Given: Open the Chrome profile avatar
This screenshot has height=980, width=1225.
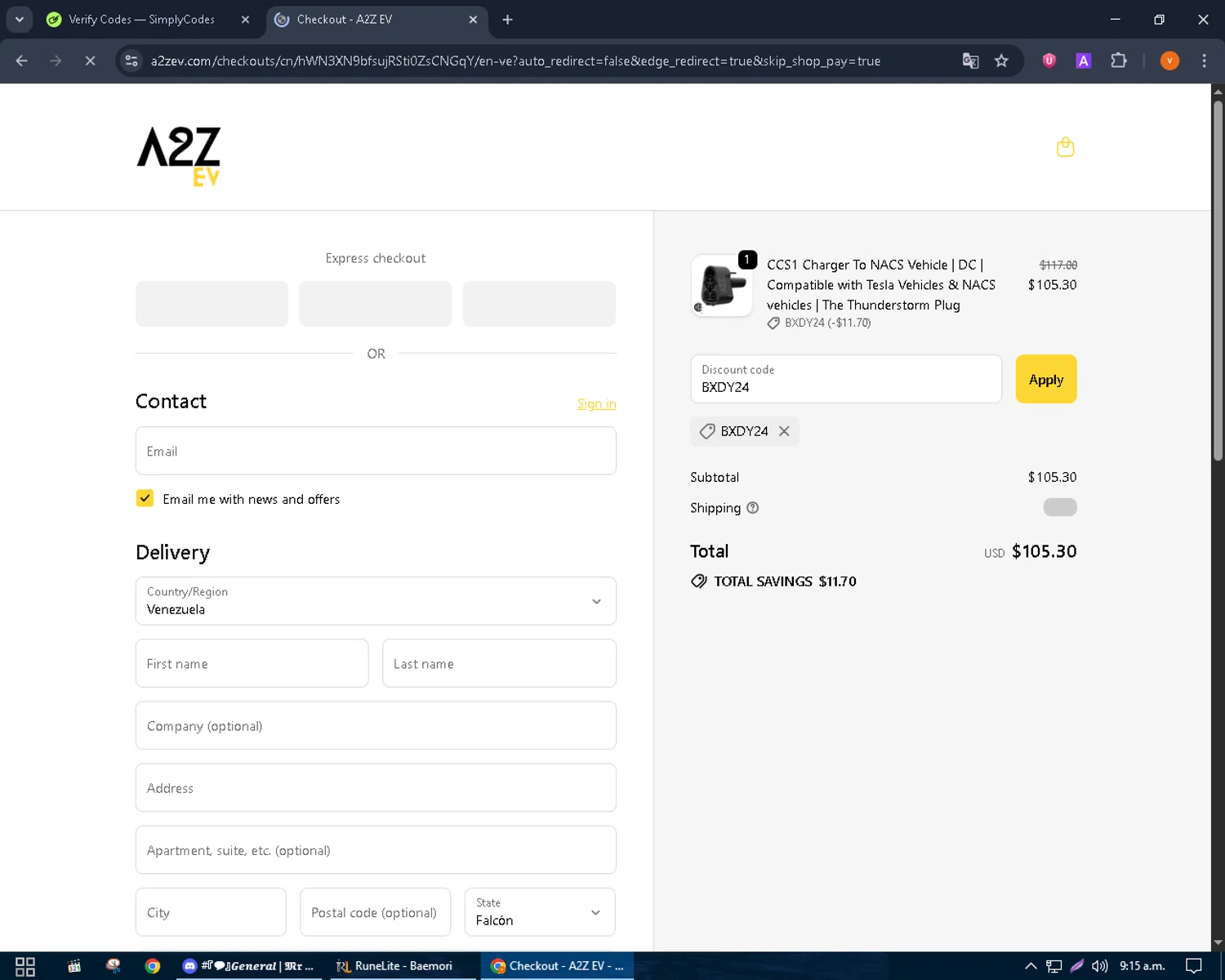Looking at the screenshot, I should click(x=1169, y=60).
